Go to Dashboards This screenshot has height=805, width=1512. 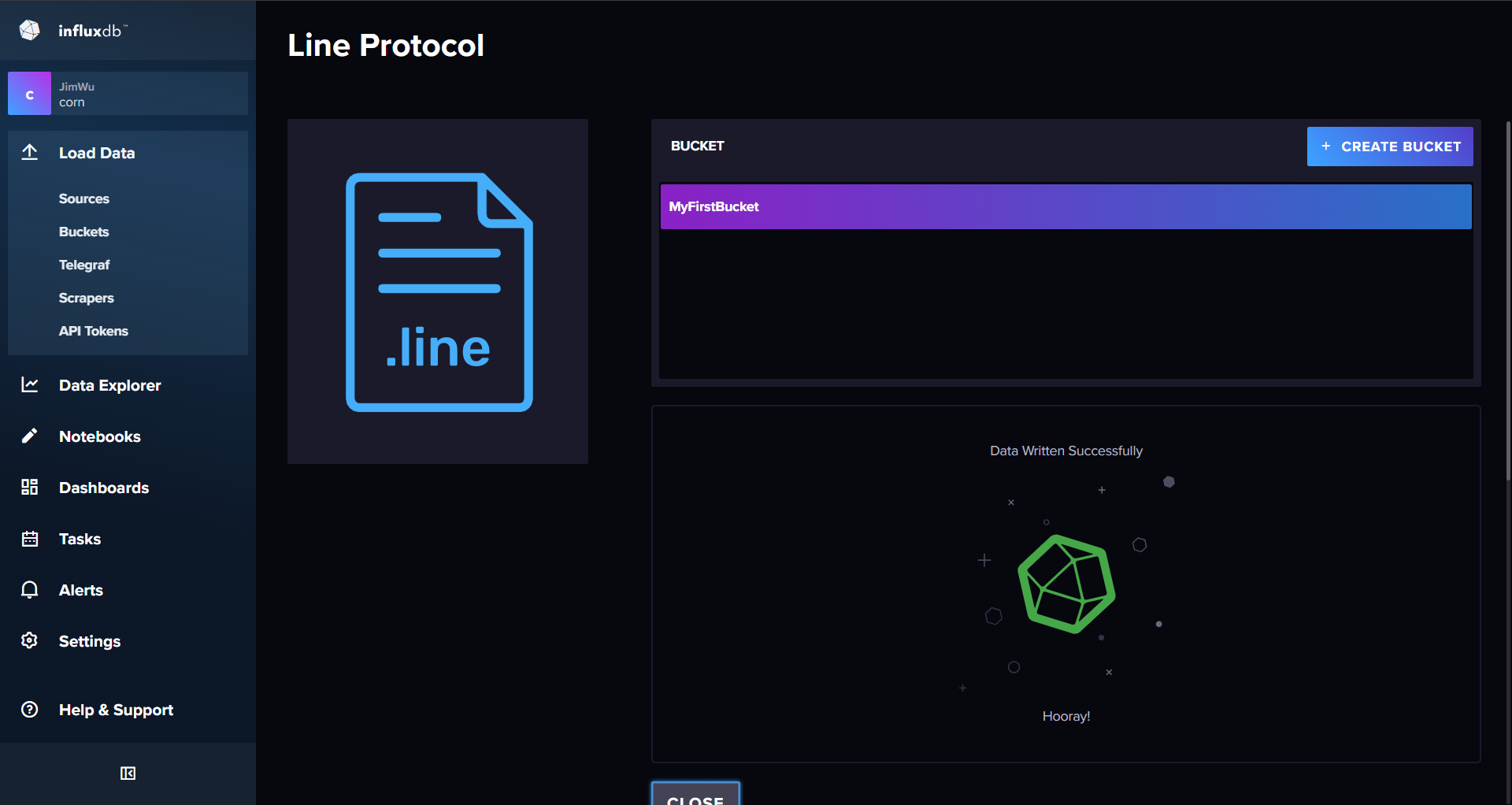click(x=104, y=488)
